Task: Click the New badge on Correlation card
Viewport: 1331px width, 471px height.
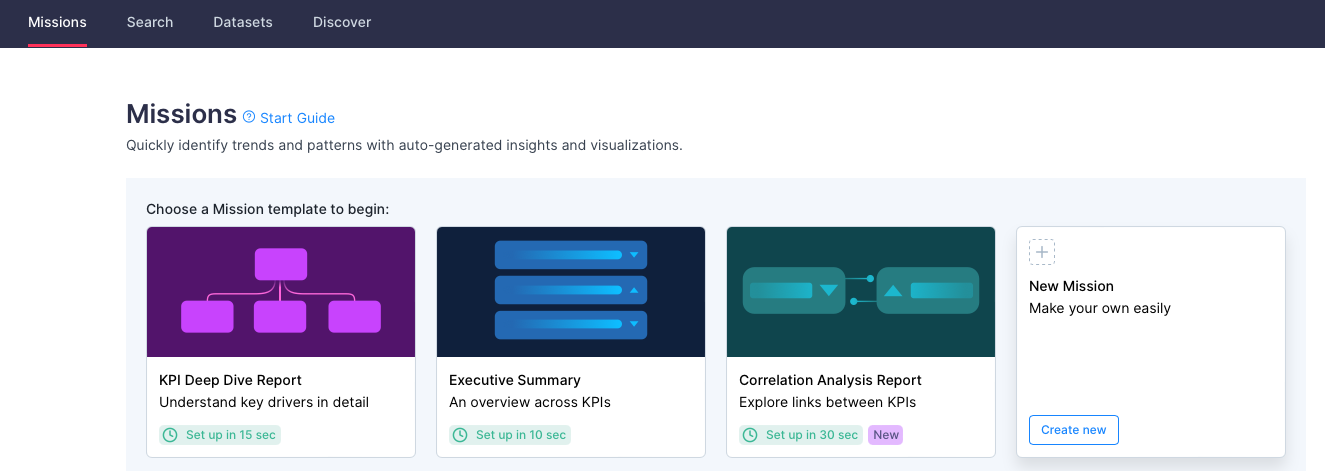Action: tap(885, 435)
